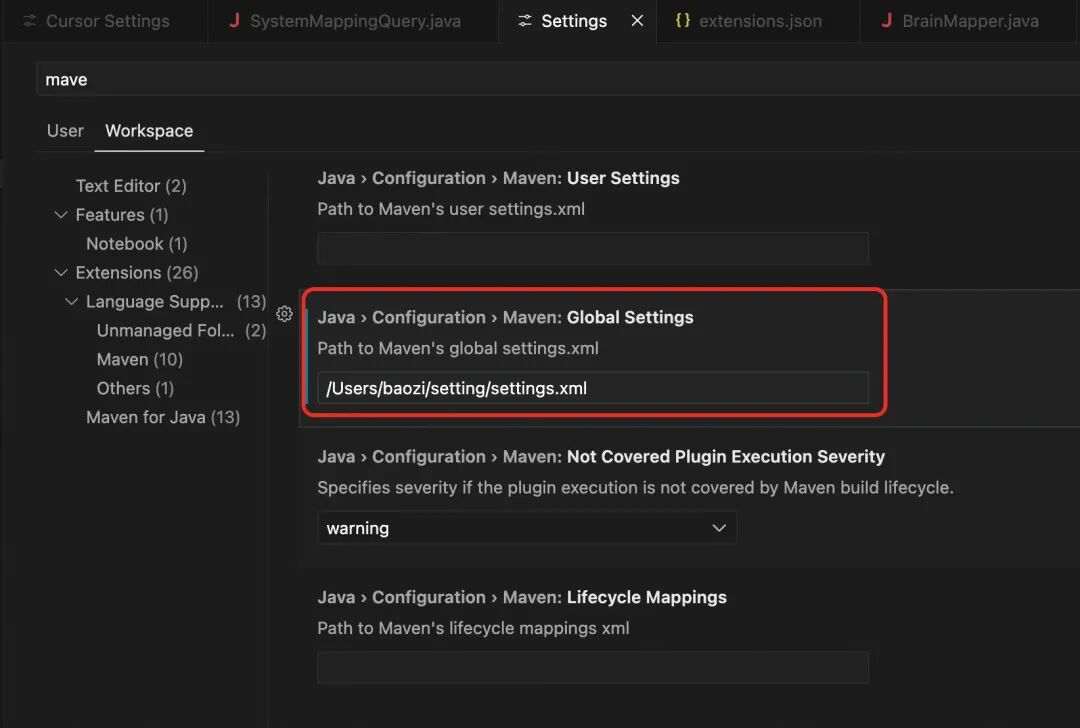Click the sliders icon on Cursor Settings tab

[29, 21]
